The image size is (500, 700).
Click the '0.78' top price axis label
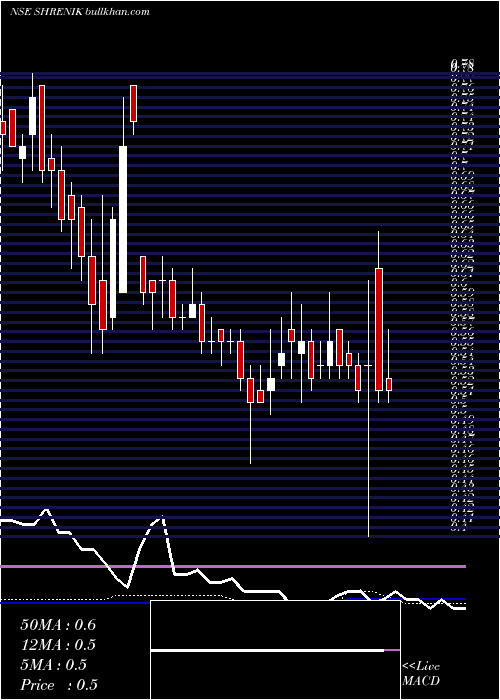tap(462, 66)
